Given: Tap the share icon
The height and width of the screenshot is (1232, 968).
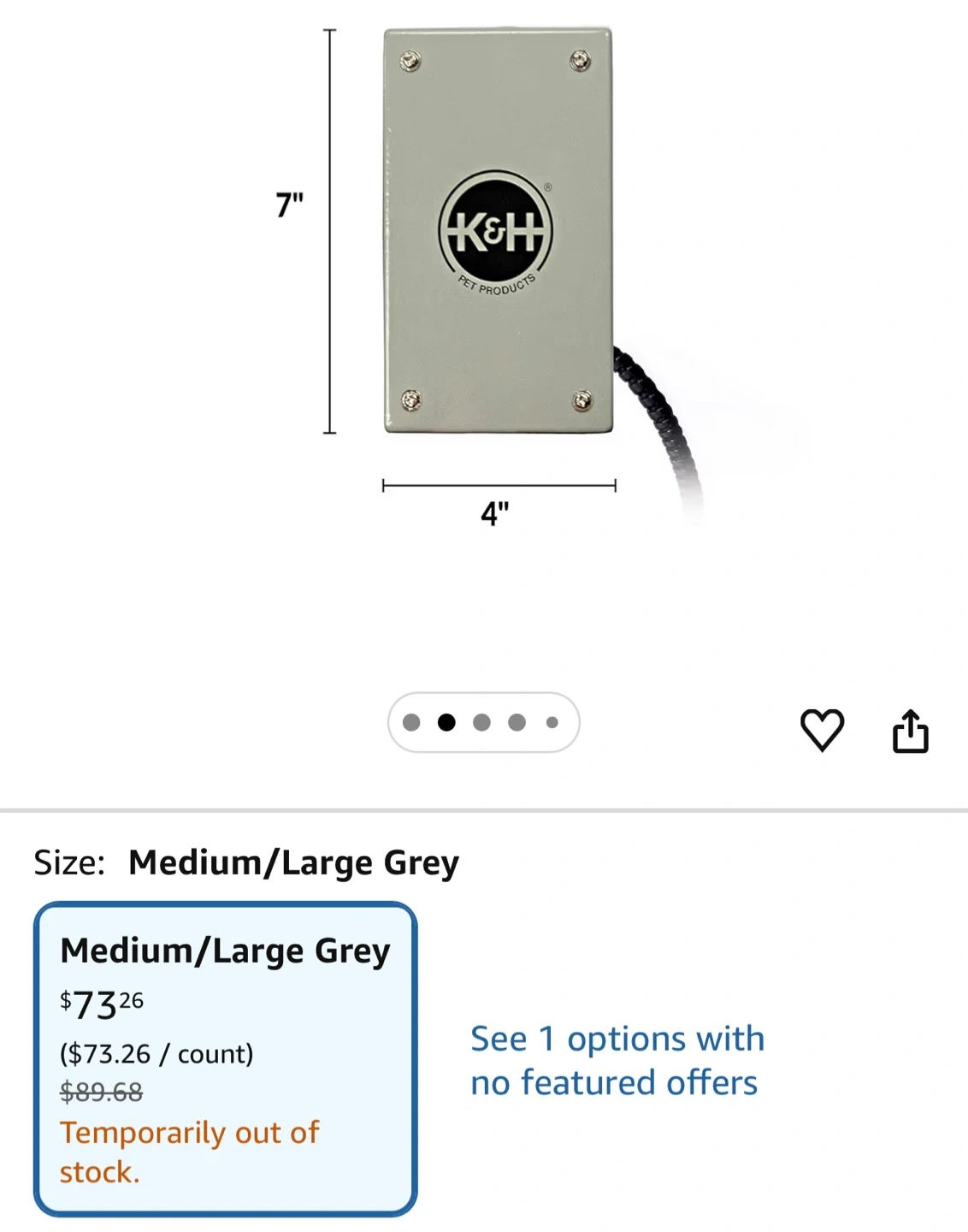Looking at the screenshot, I should coord(910,731).
